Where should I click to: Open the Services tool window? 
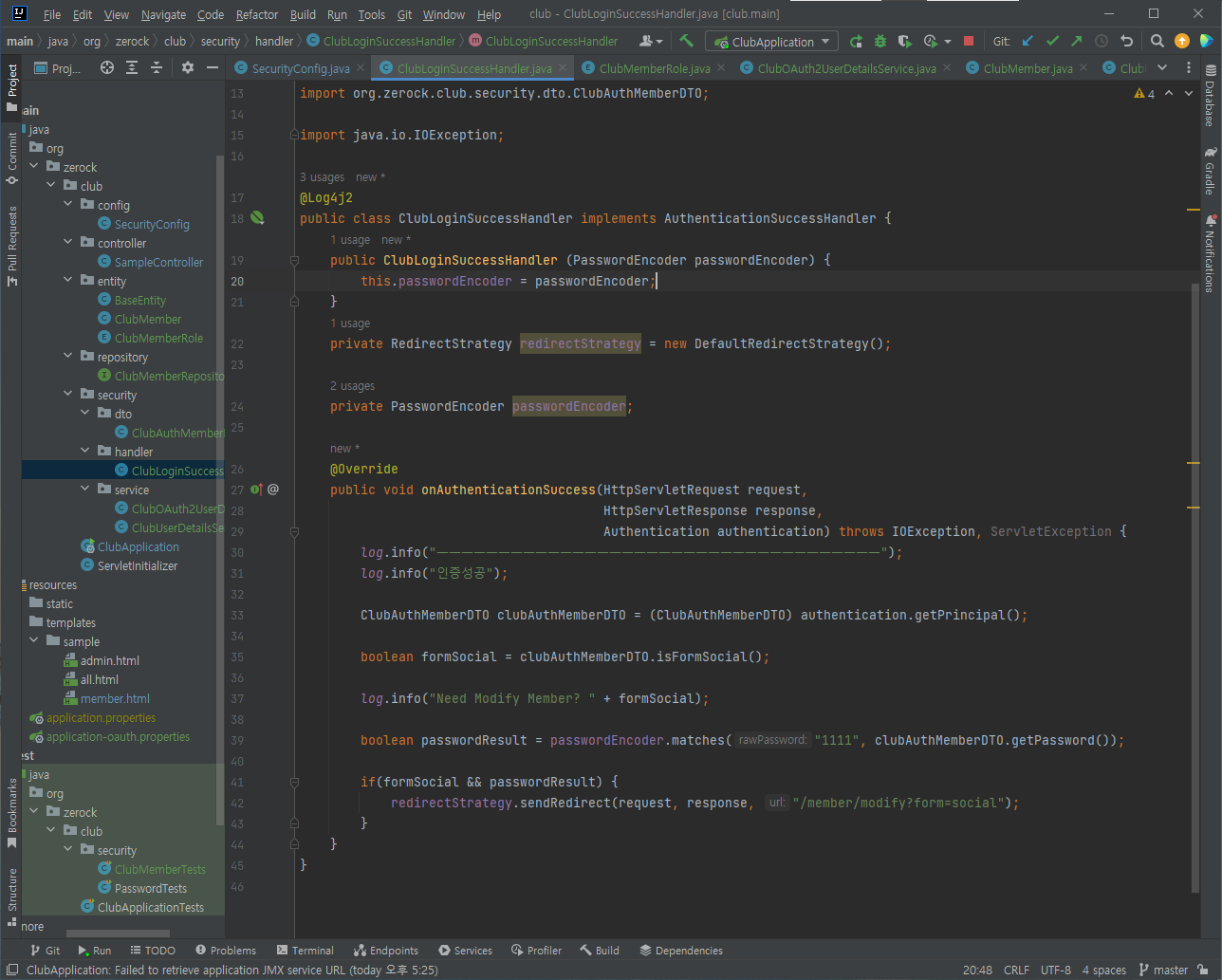[x=465, y=951]
